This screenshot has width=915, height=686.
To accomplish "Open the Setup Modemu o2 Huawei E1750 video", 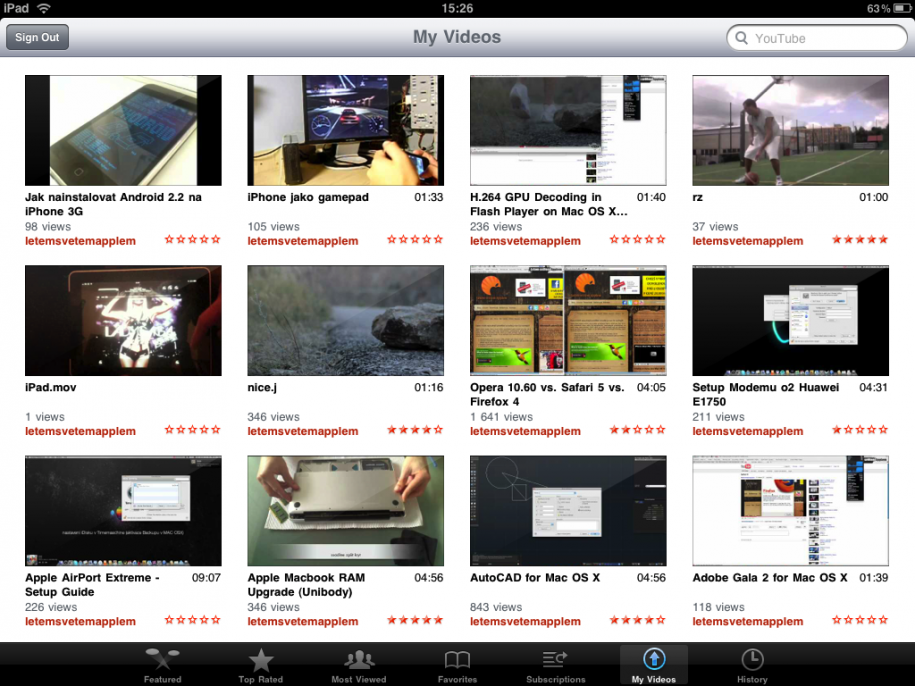I will 790,320.
